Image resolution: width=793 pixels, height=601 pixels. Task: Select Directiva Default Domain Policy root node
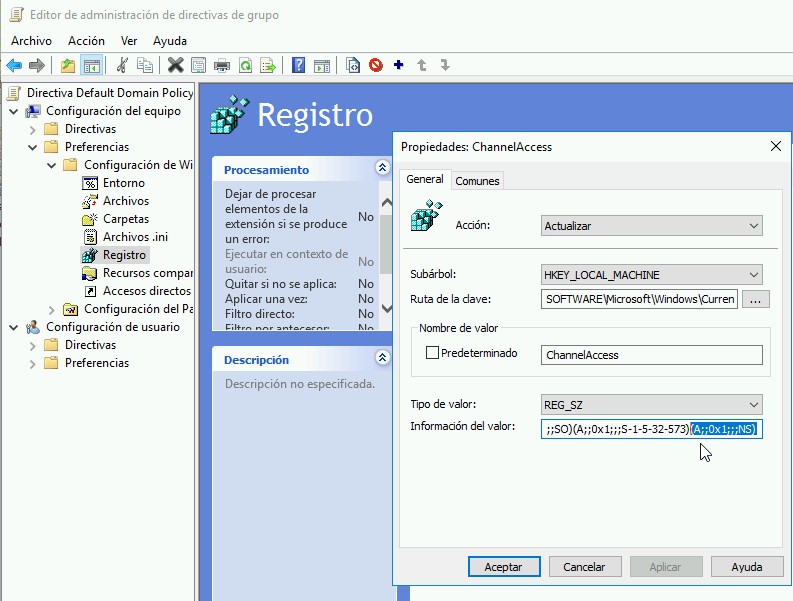tap(110, 93)
